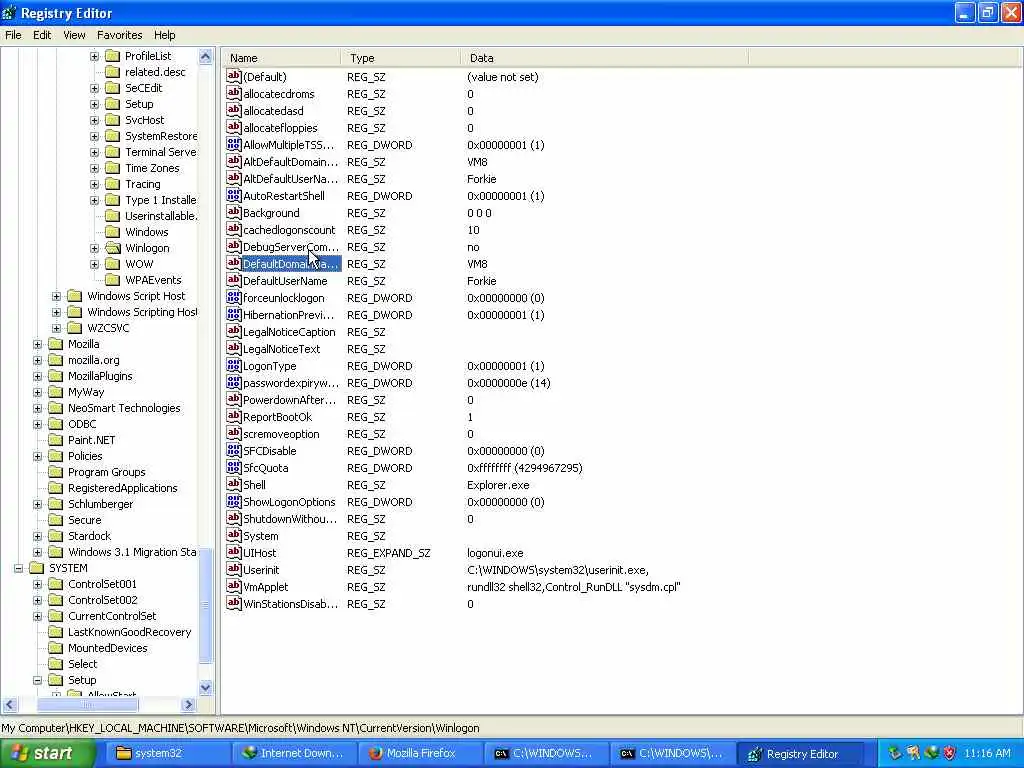Switch to Internet Download taskbar button
Image resolution: width=1024 pixels, height=768 pixels.
294,754
